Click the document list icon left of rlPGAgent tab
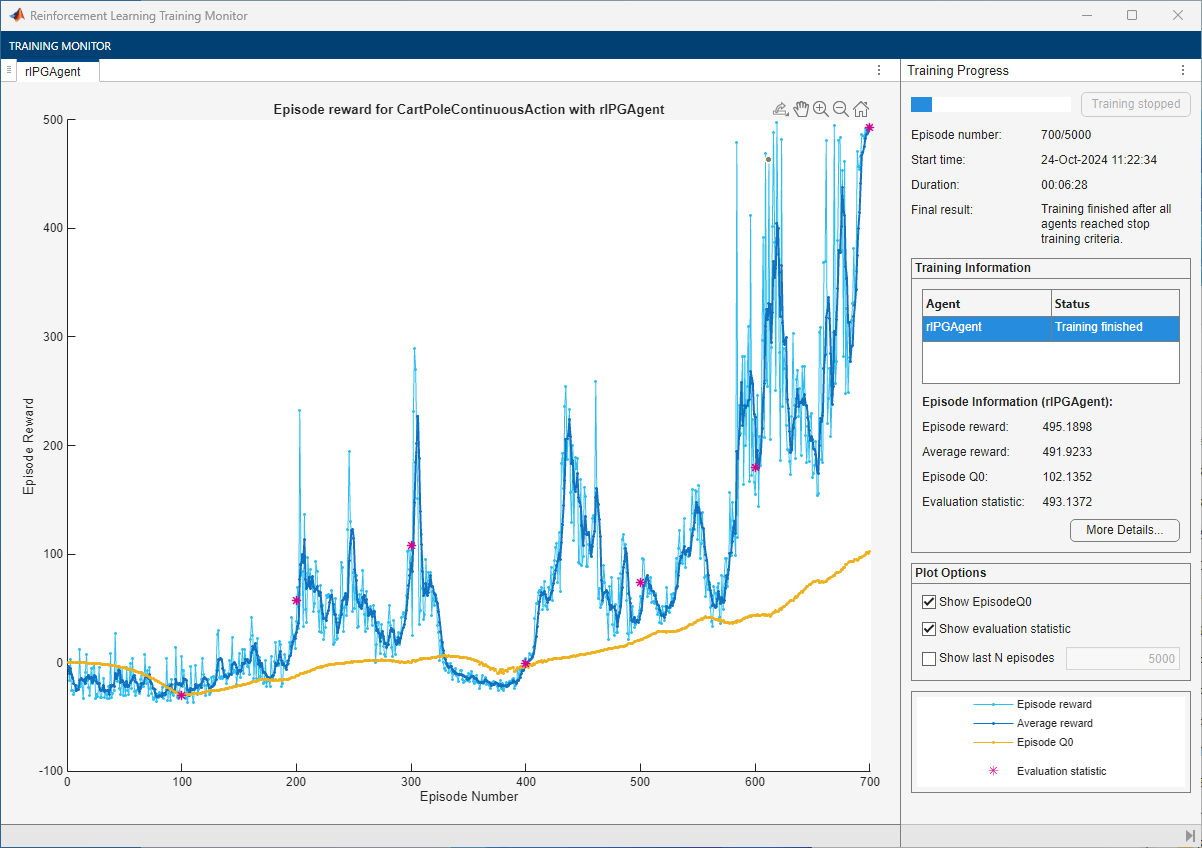Viewport: 1202px width, 848px height. pyautogui.click(x=9, y=70)
